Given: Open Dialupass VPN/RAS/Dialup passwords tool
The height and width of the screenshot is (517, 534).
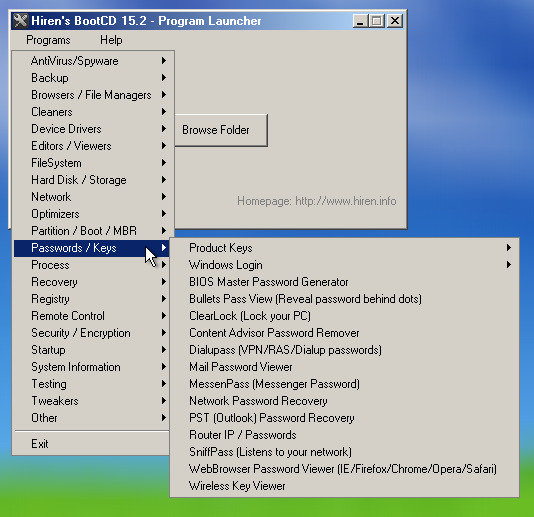Looking at the screenshot, I should 345,350.
